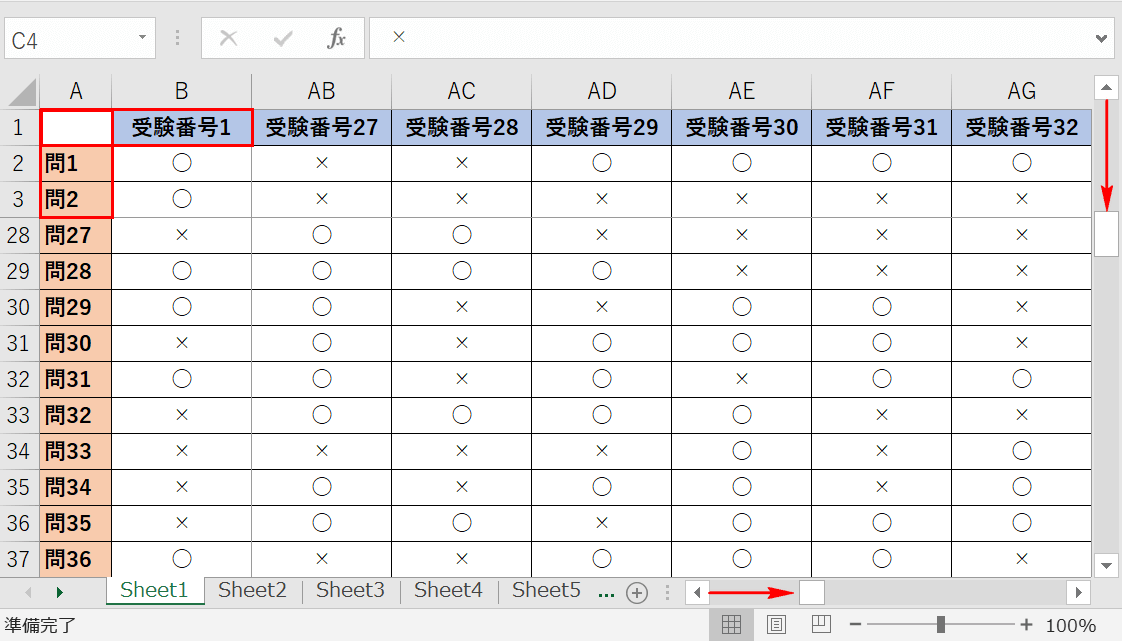
Task: Switch to Page Layout view
Action: tap(776, 625)
